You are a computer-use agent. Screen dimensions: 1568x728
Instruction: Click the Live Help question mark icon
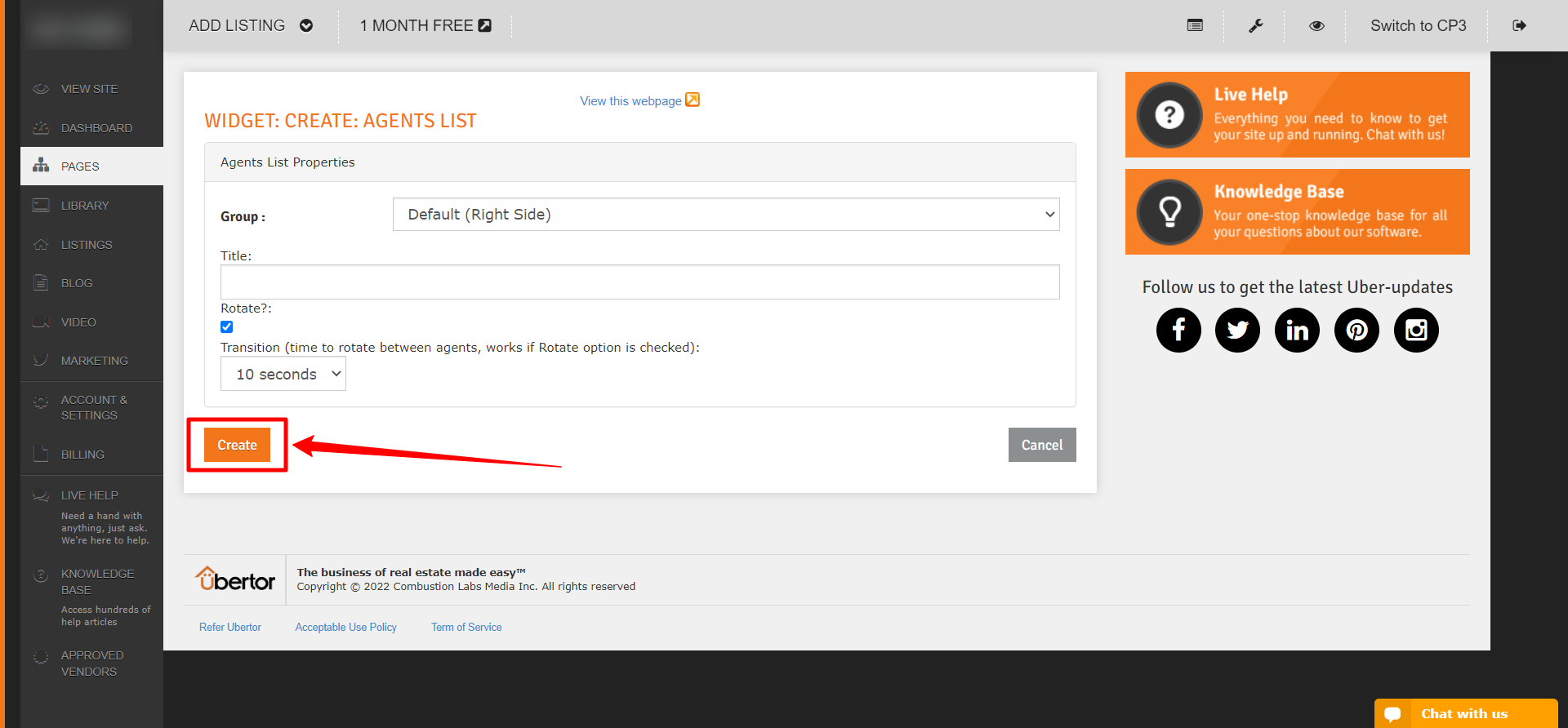1169,114
